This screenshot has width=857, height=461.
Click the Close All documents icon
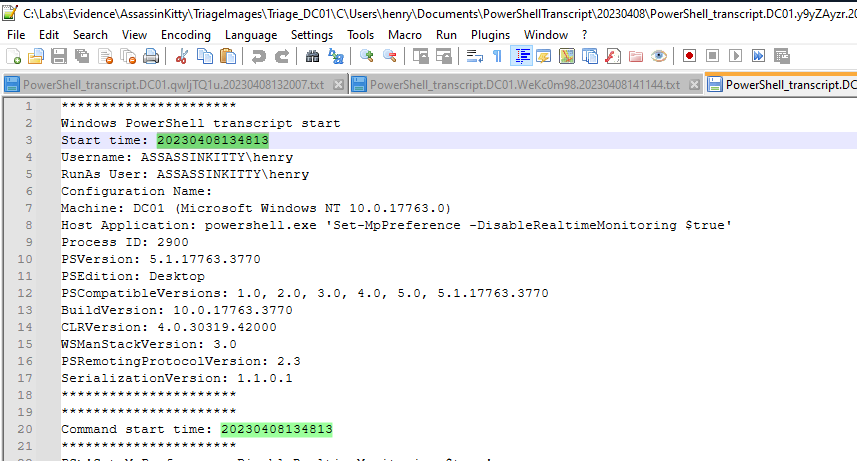pos(128,56)
